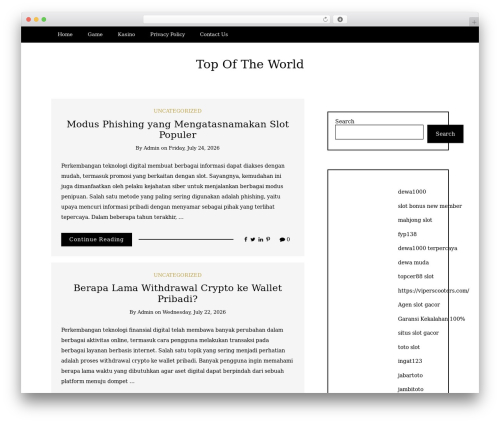Open the Privacy Policy menu item
Screen dimensions: 500x423
pyautogui.click(x=167, y=34)
